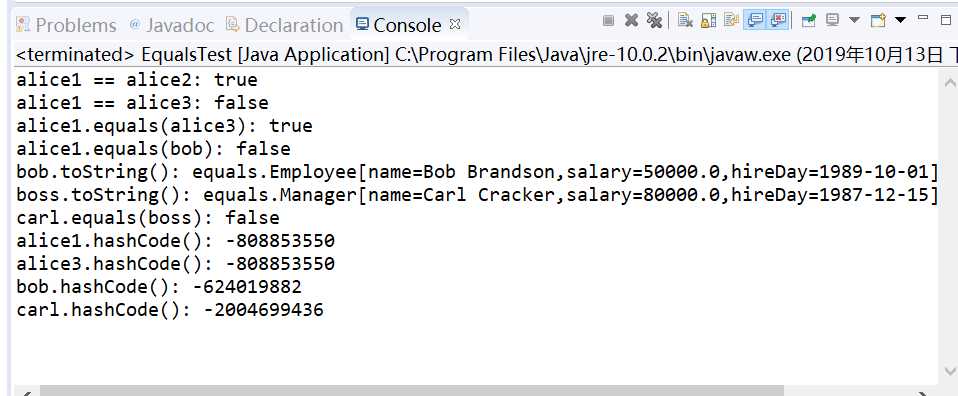Open the Javadoc tab

[x=172, y=25]
